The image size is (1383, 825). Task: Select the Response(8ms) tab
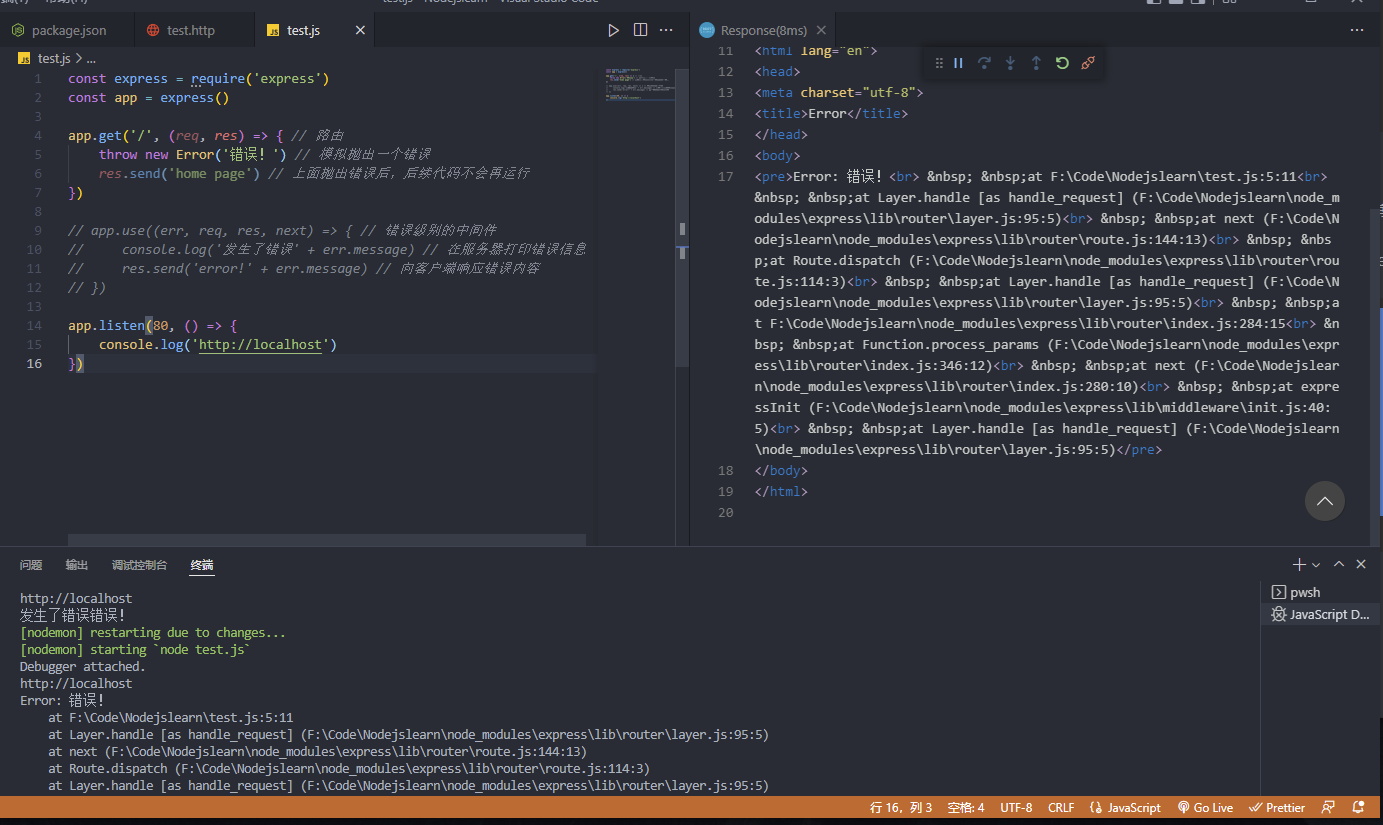[764, 31]
